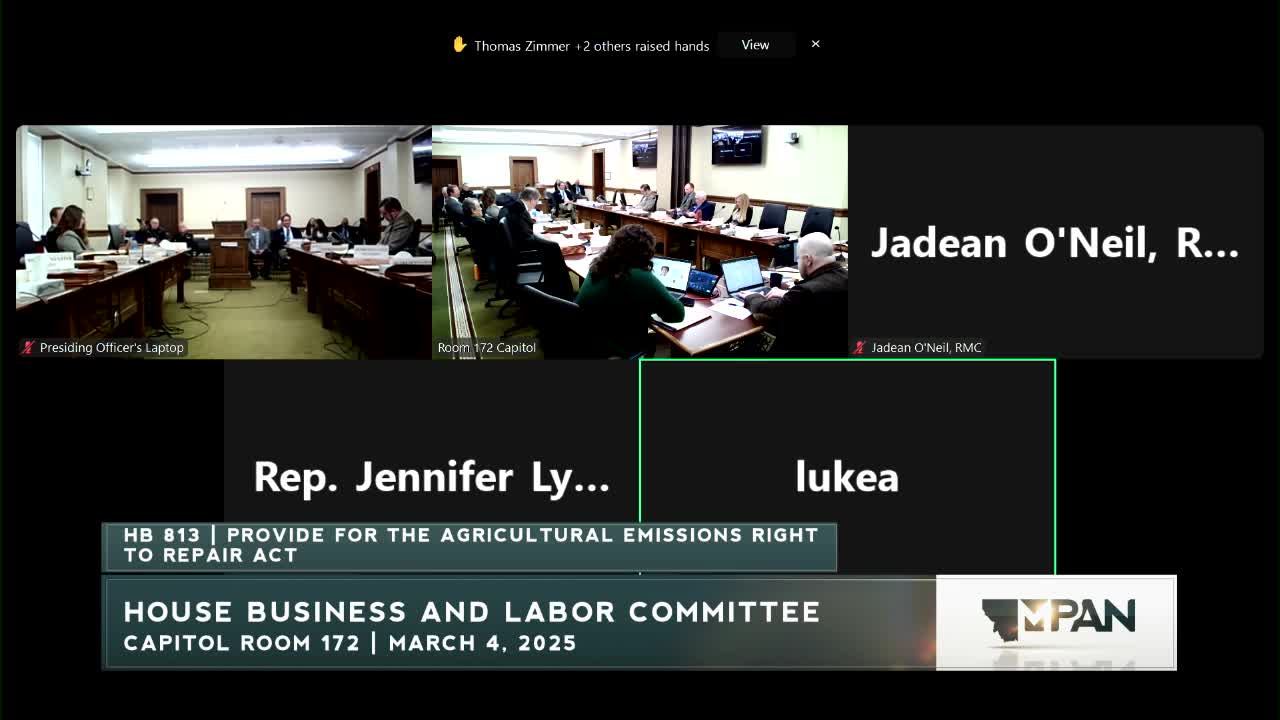Click the muted mic icon beside Jadean O'Neil, RMC
The width and height of the screenshot is (1280, 720).
click(859, 347)
